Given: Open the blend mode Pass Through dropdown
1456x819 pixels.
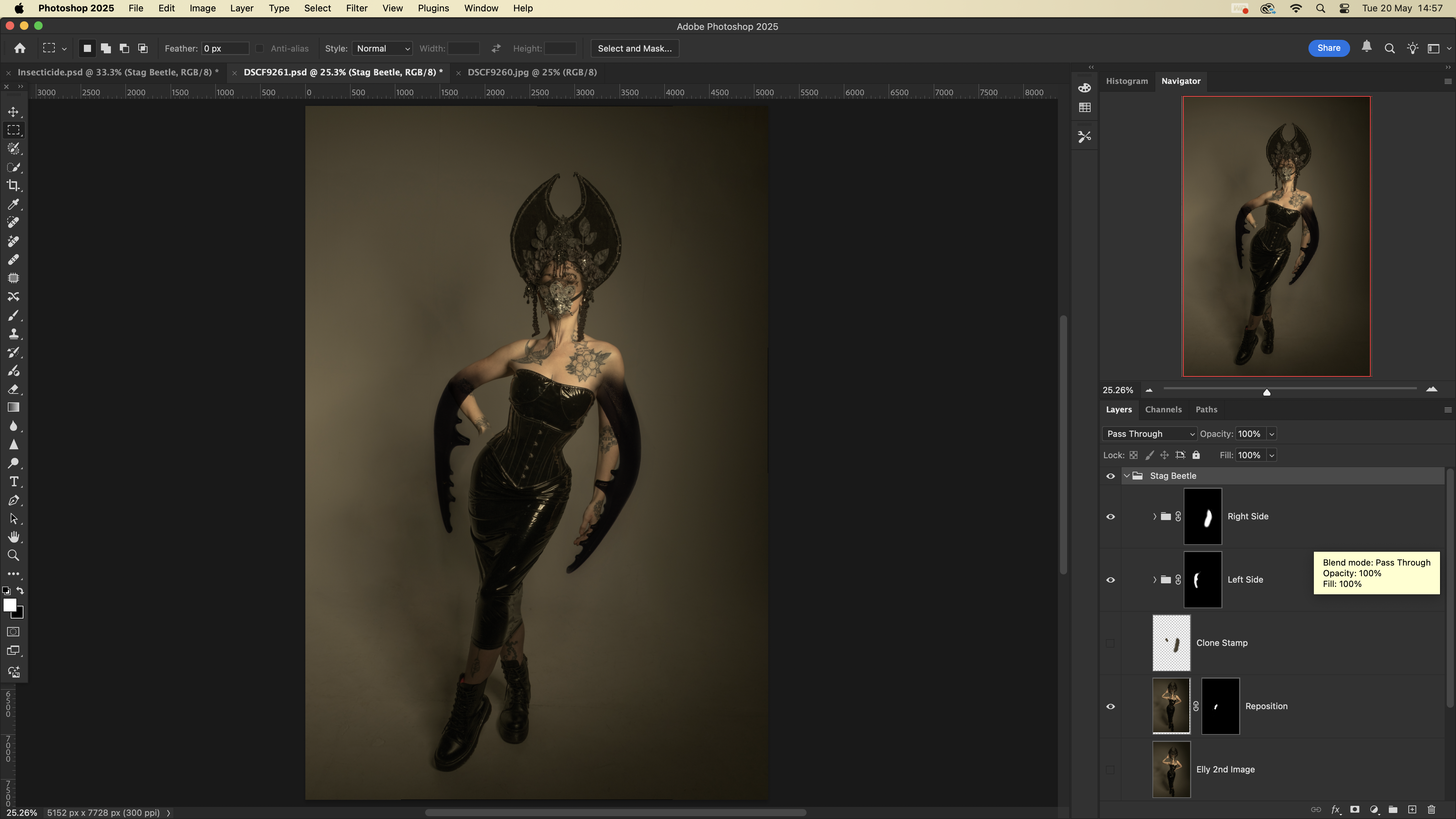Looking at the screenshot, I should click(1149, 434).
